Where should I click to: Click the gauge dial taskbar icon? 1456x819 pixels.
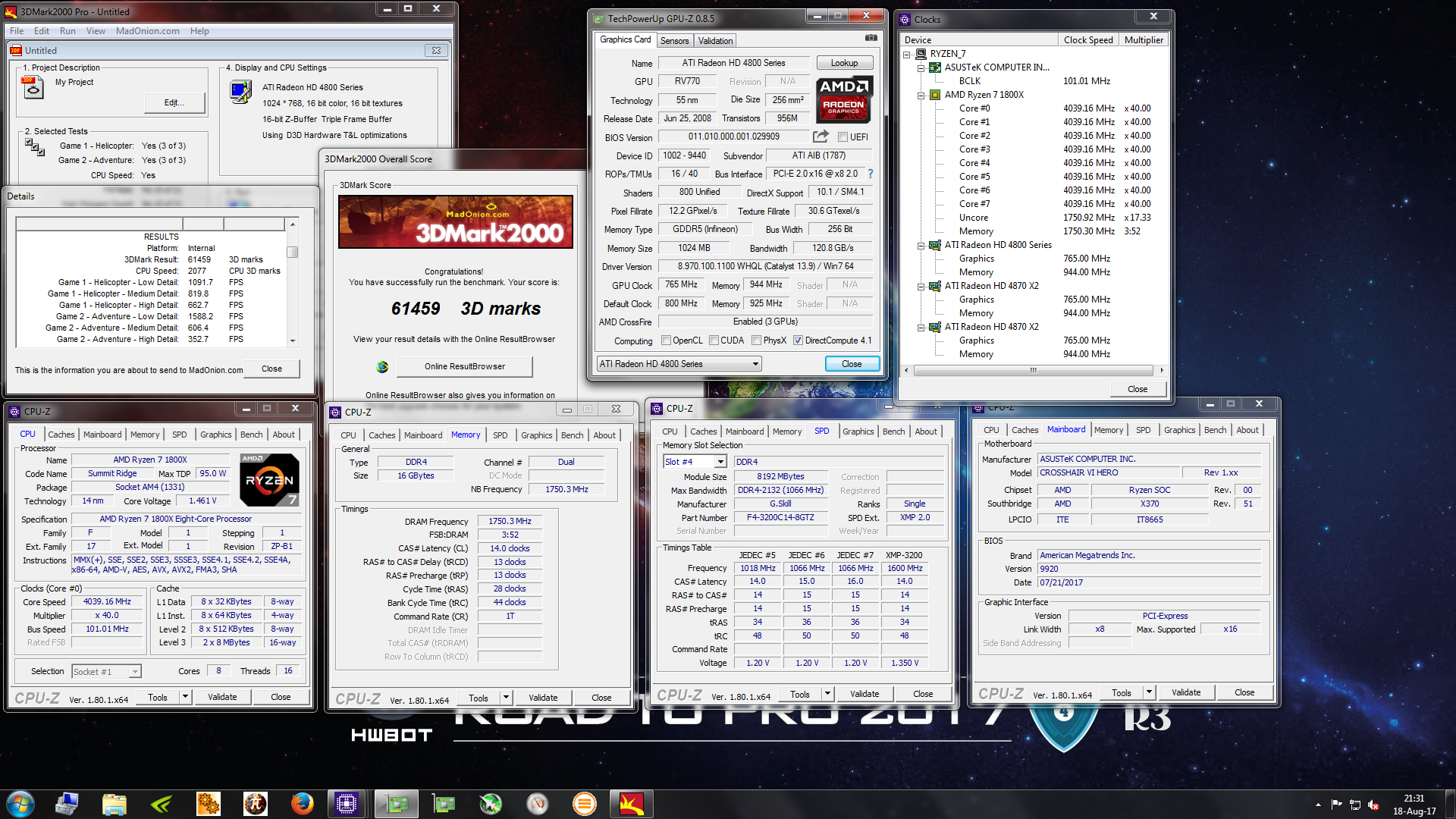pos(538,804)
